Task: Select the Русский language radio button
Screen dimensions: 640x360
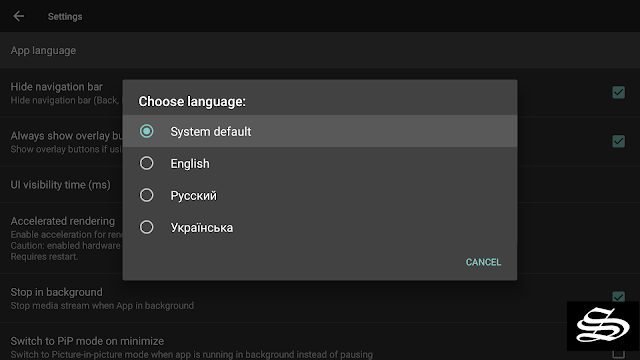Action: click(147, 195)
